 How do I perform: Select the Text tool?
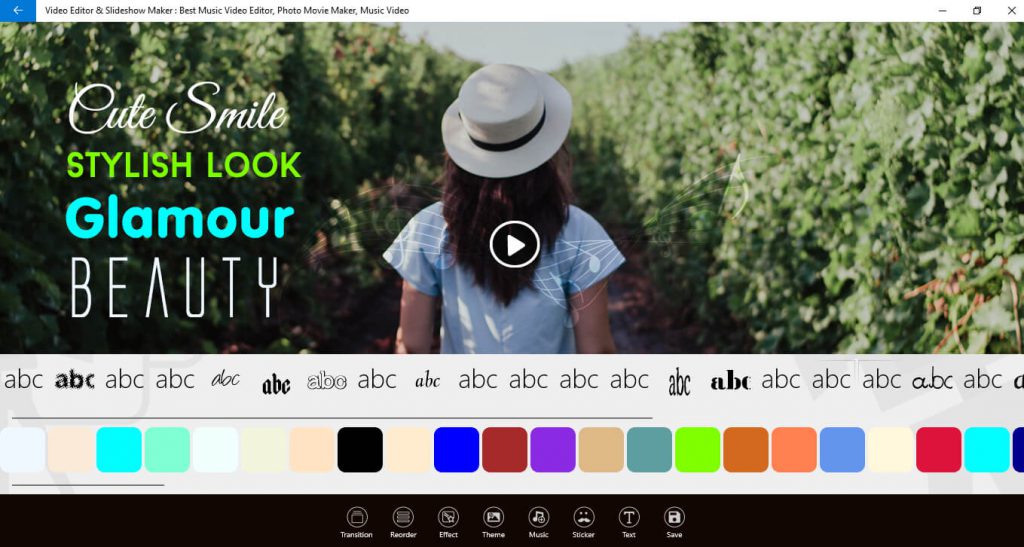point(628,523)
